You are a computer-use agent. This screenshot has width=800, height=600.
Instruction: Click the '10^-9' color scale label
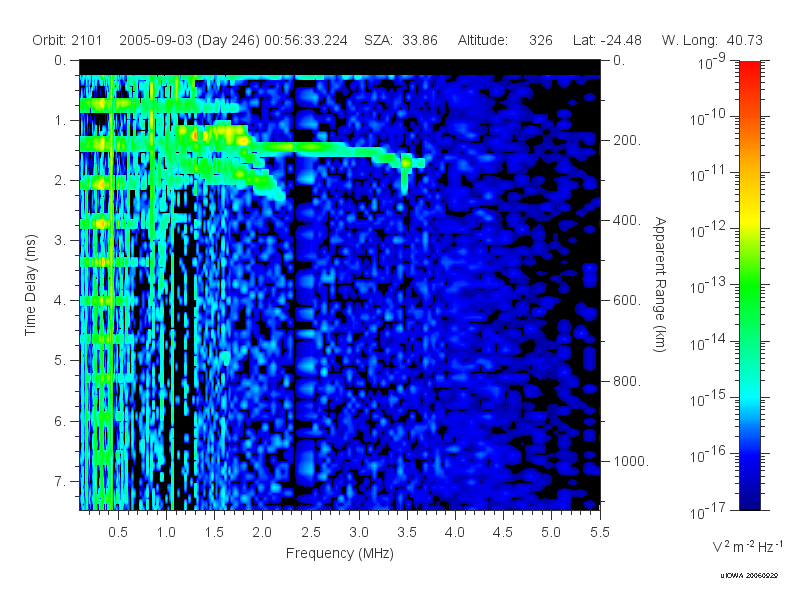click(712, 61)
